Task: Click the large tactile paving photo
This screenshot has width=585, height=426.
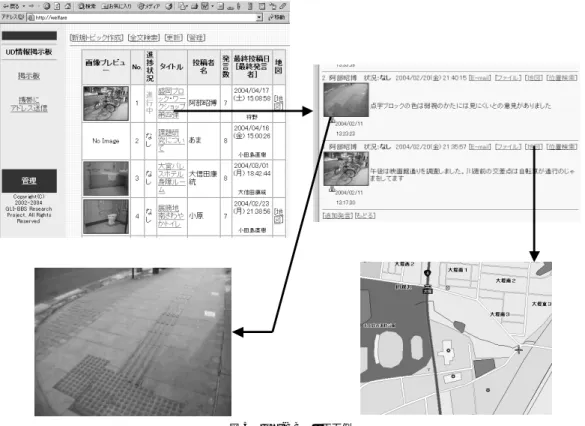Action: tap(133, 342)
